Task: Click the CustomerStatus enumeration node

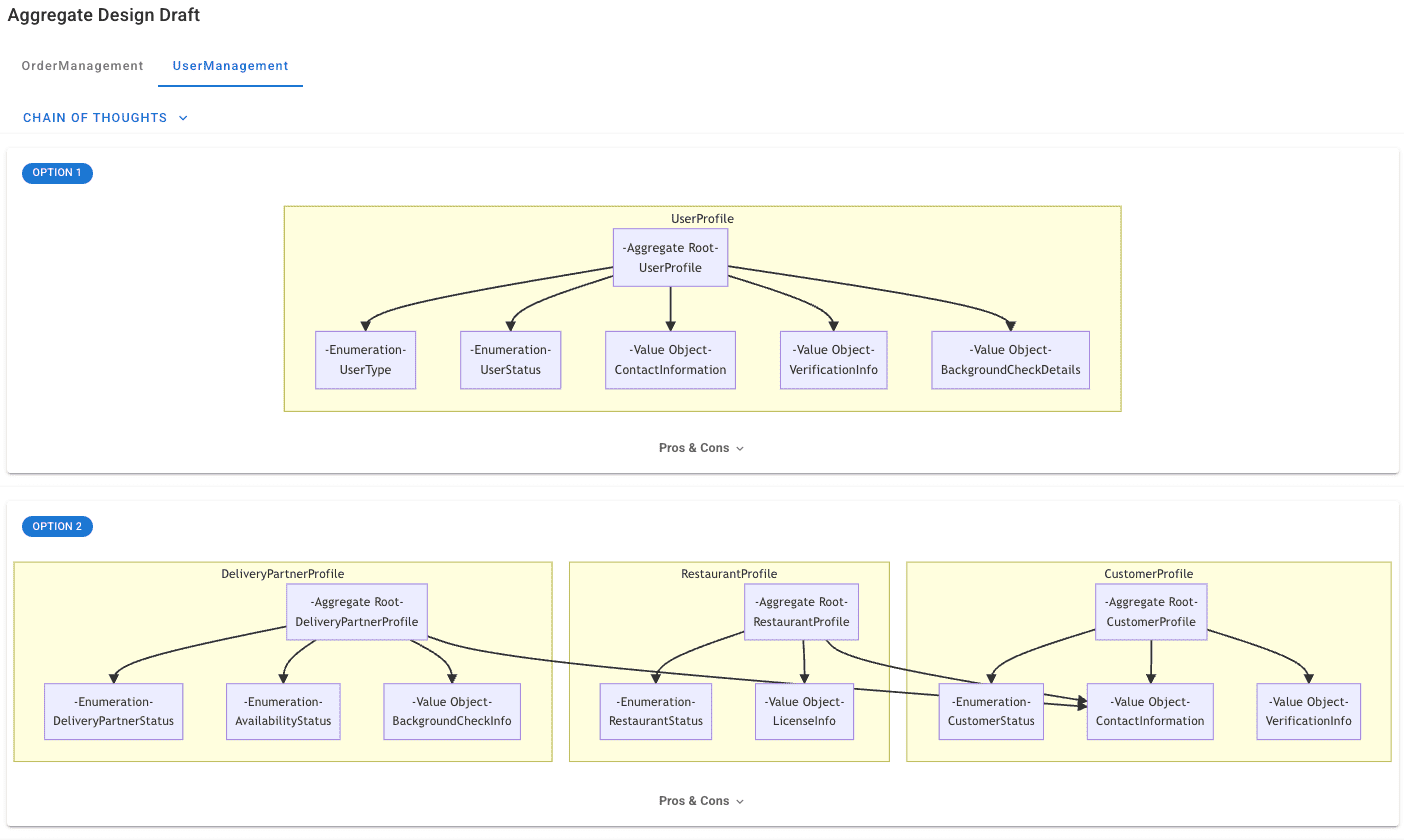Action: 991,711
